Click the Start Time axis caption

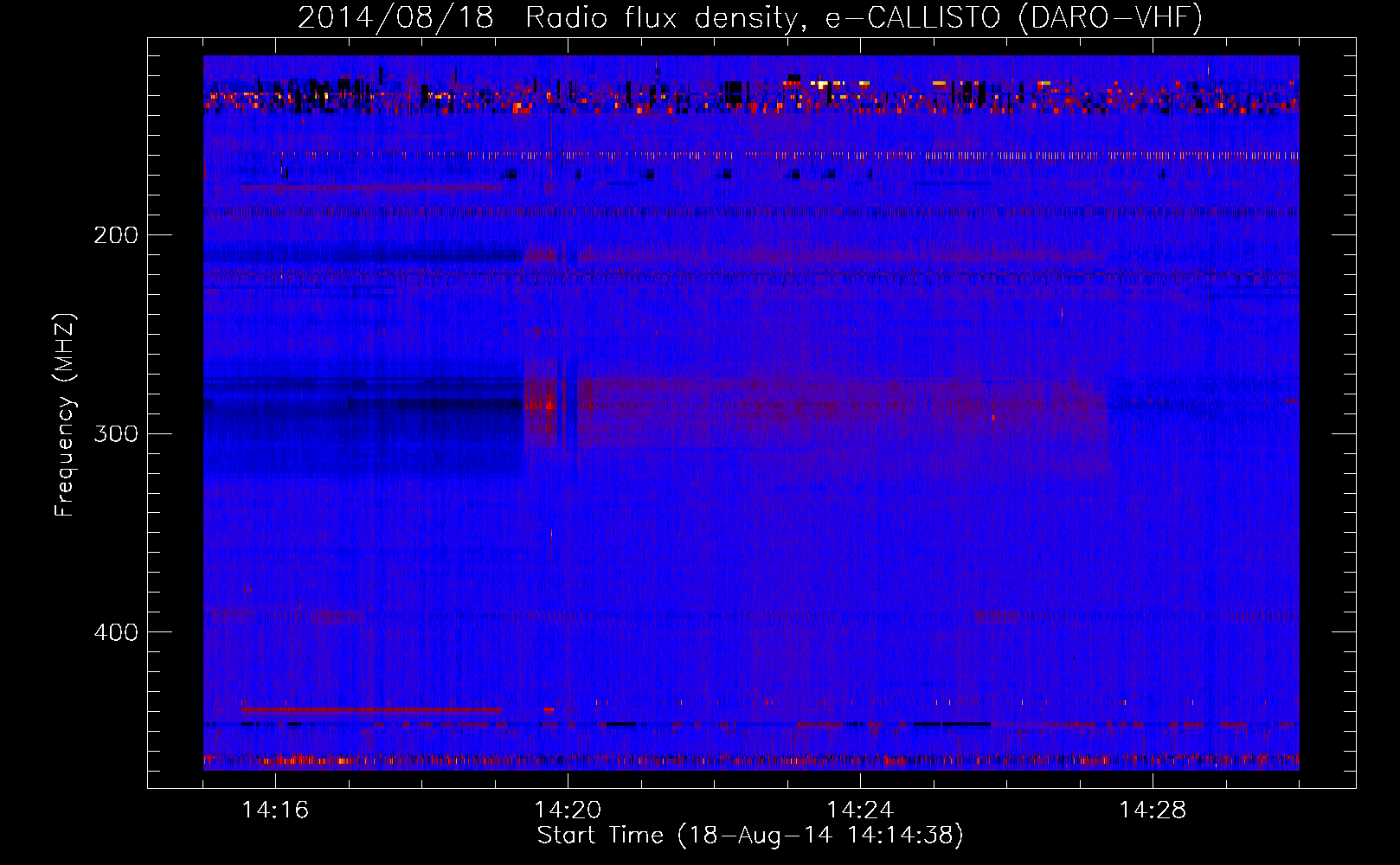pyautogui.click(x=750, y=836)
